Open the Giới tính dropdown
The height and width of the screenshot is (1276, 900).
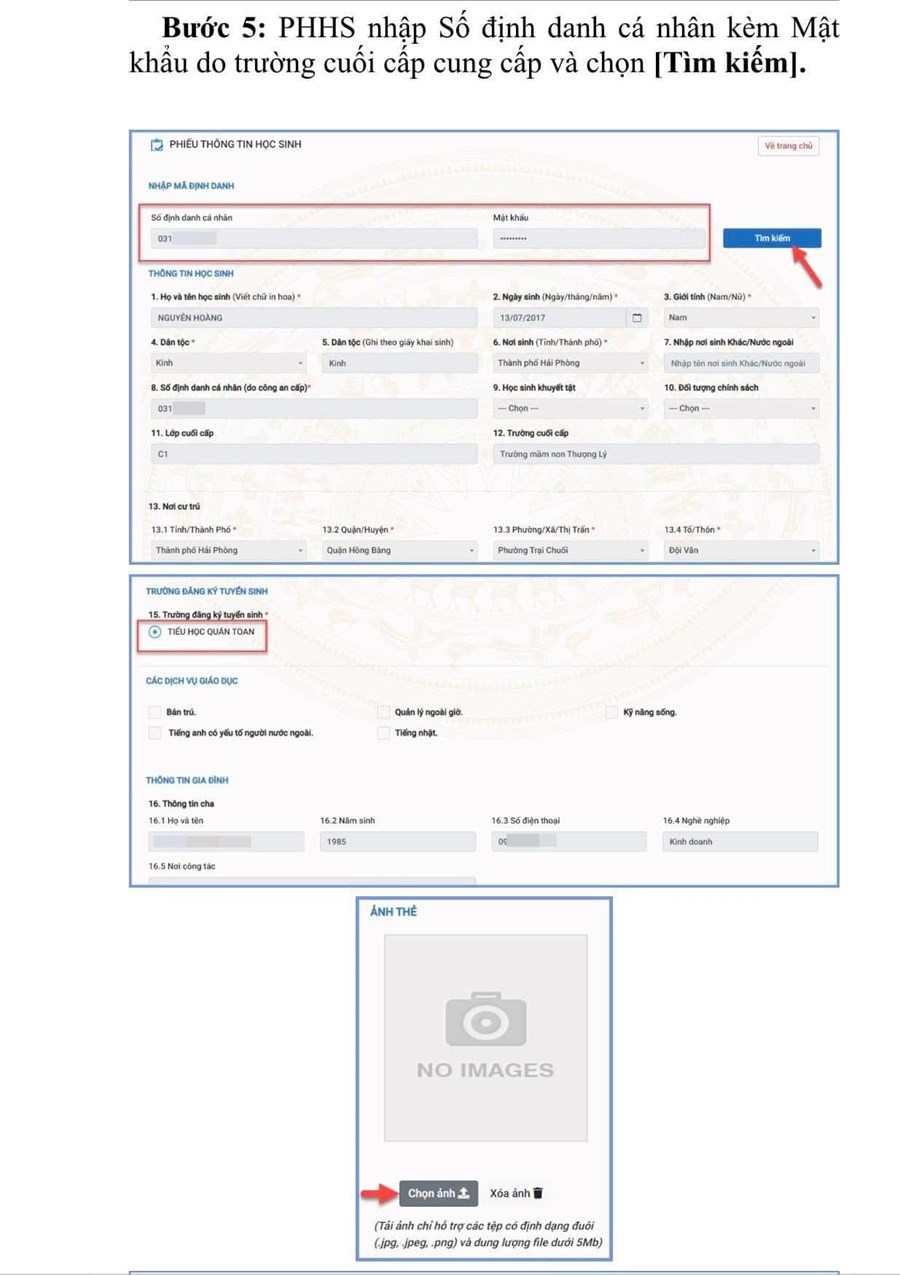(740, 318)
